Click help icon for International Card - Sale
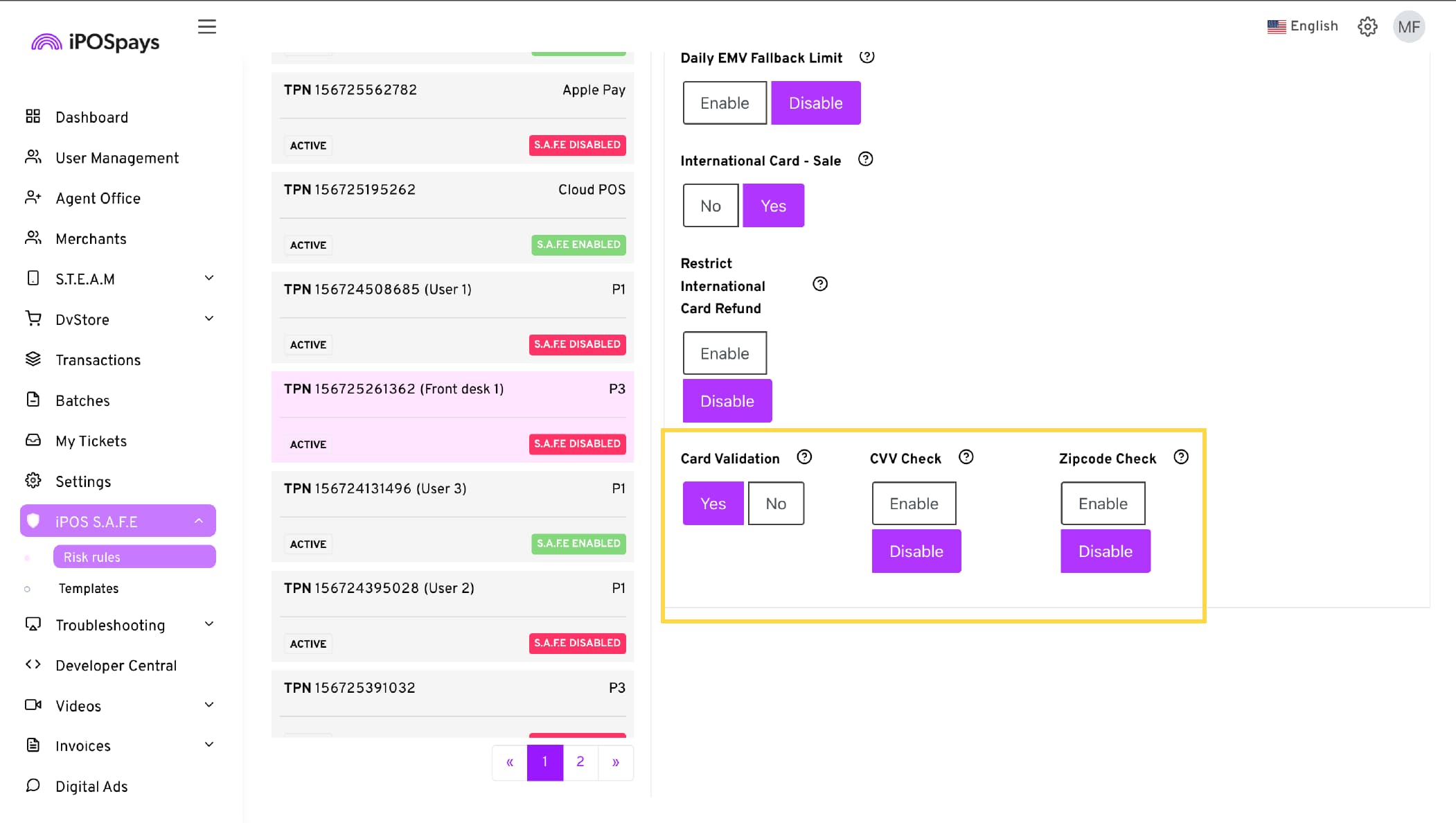Viewport: 1456px width, 823px height. [x=865, y=159]
